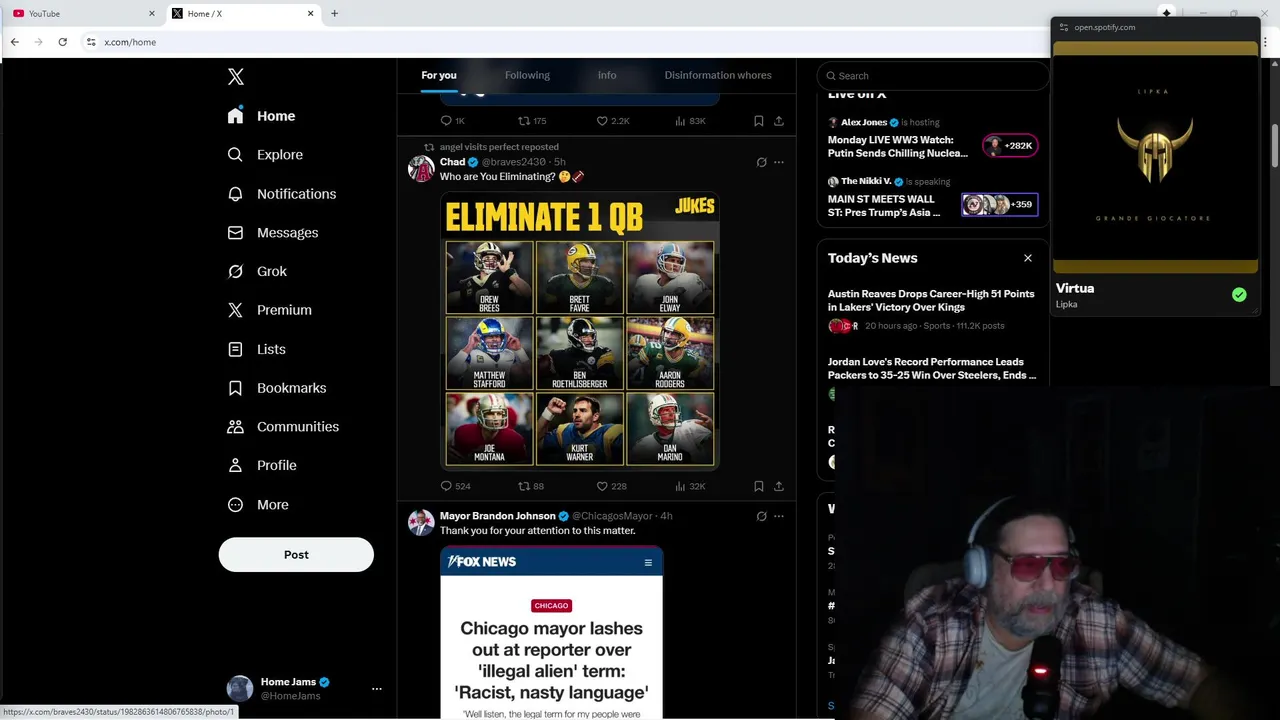View analytics of top post showing 83K

pyautogui.click(x=690, y=121)
